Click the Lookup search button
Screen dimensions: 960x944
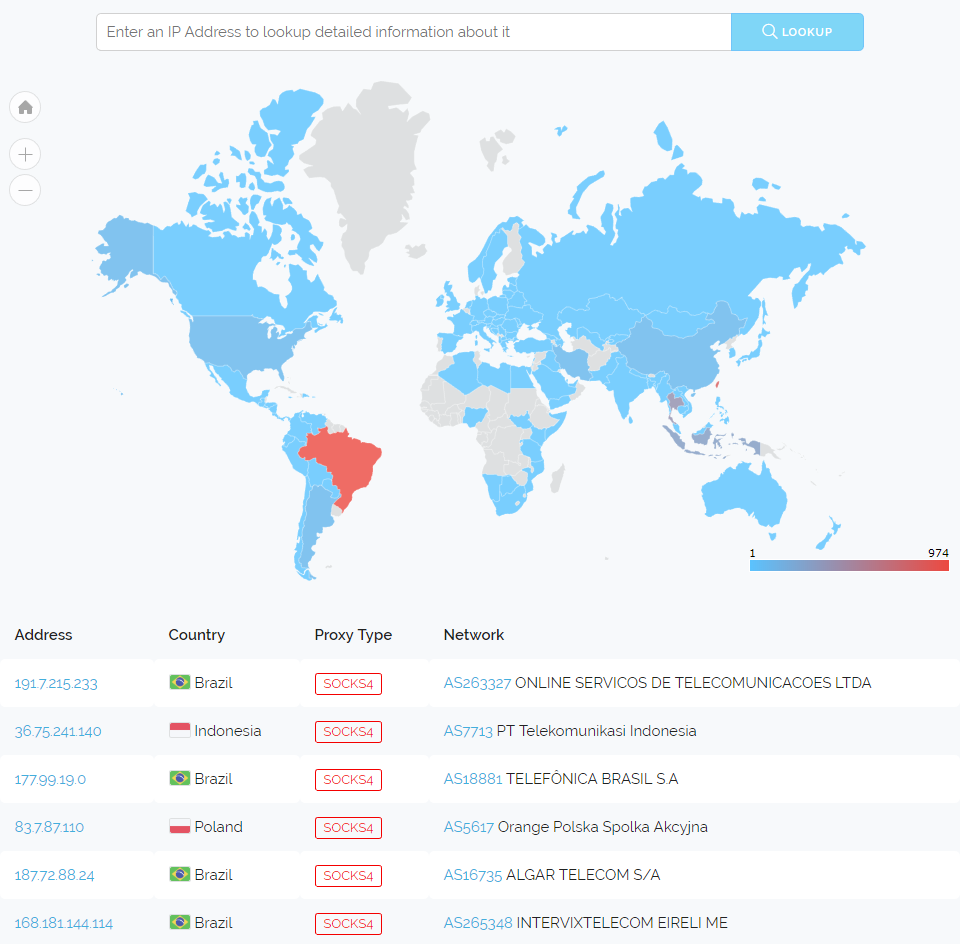pos(797,32)
